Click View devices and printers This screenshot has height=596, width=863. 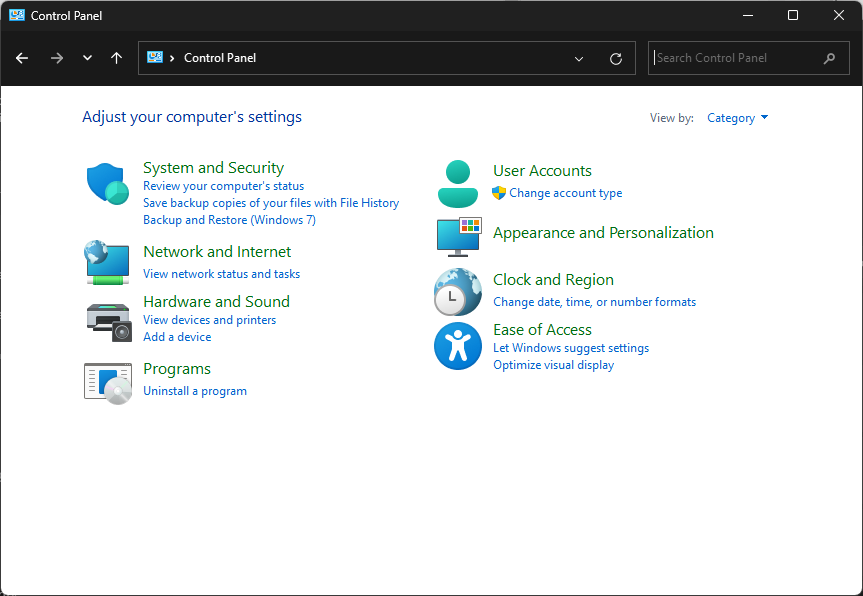coord(210,320)
